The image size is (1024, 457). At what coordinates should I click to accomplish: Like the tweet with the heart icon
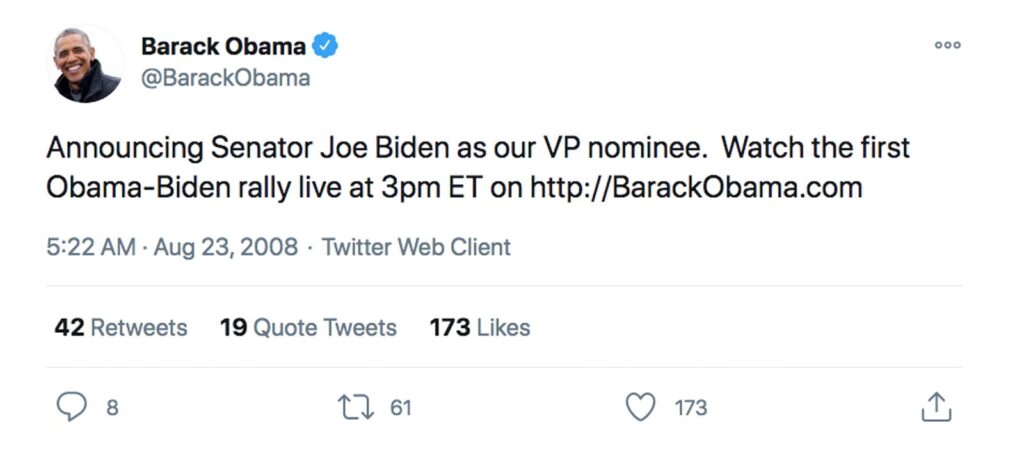click(640, 407)
